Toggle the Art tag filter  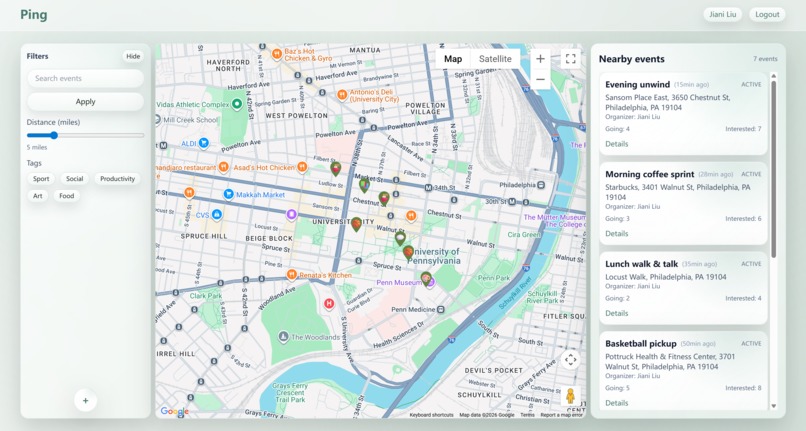pos(38,196)
